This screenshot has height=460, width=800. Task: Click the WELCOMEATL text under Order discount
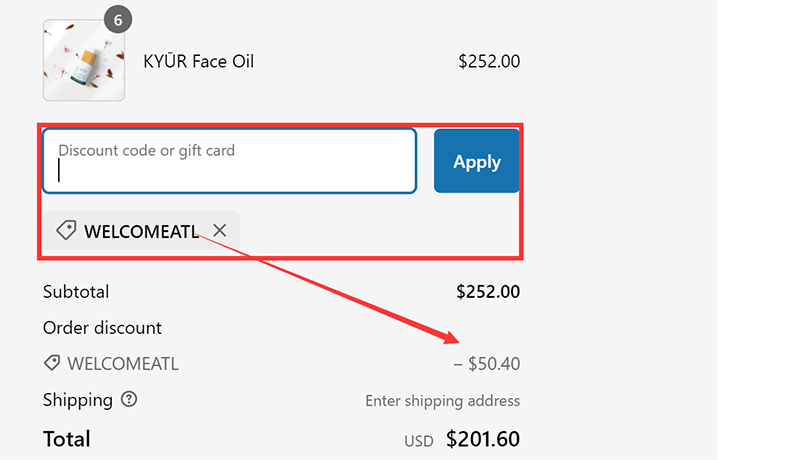(x=123, y=364)
